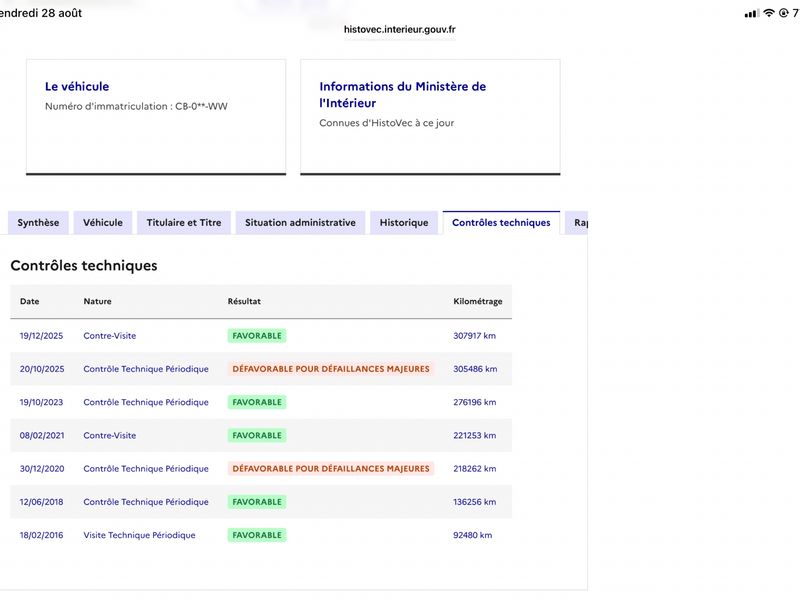Click the DÉFAVORABLE badge for 20/10/2025
Image resolution: width=800 pixels, height=600 pixels.
point(331,369)
